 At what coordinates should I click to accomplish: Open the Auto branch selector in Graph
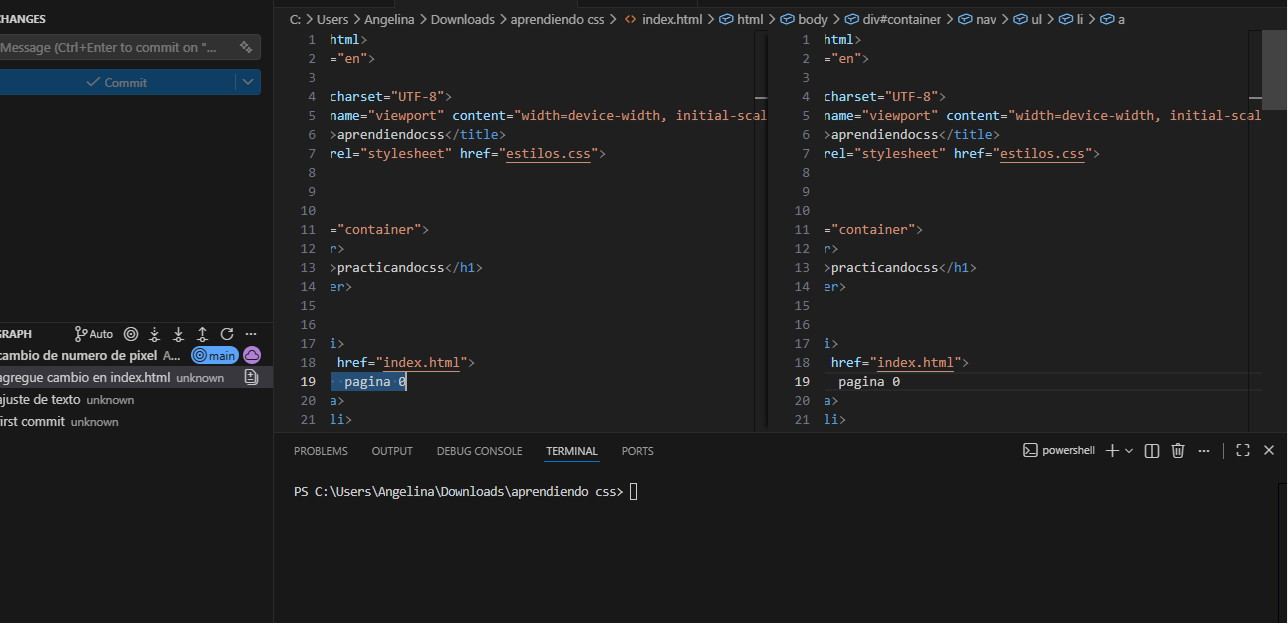click(x=94, y=334)
